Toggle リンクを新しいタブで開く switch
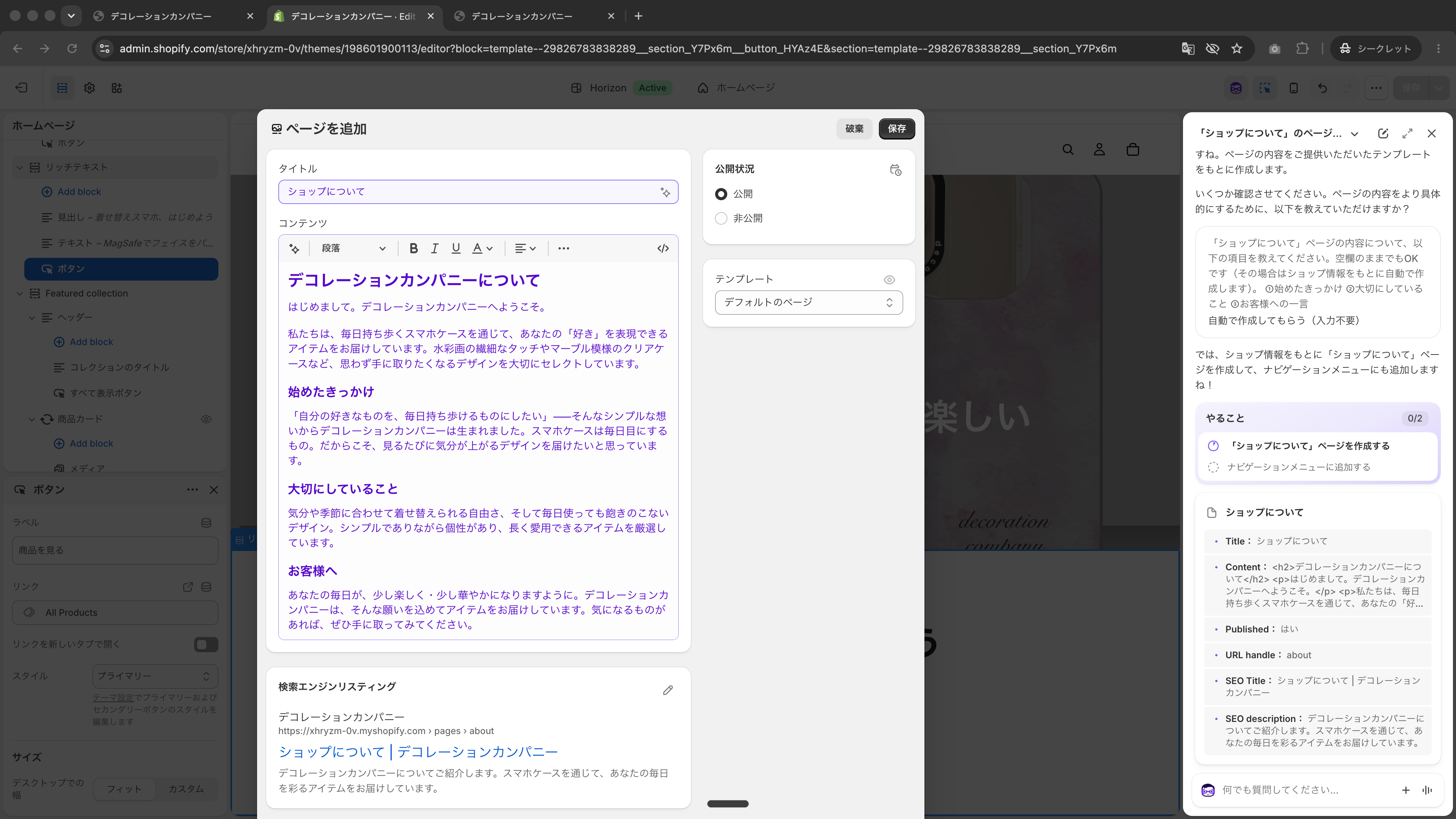Viewport: 1456px width, 819px height. point(206,644)
